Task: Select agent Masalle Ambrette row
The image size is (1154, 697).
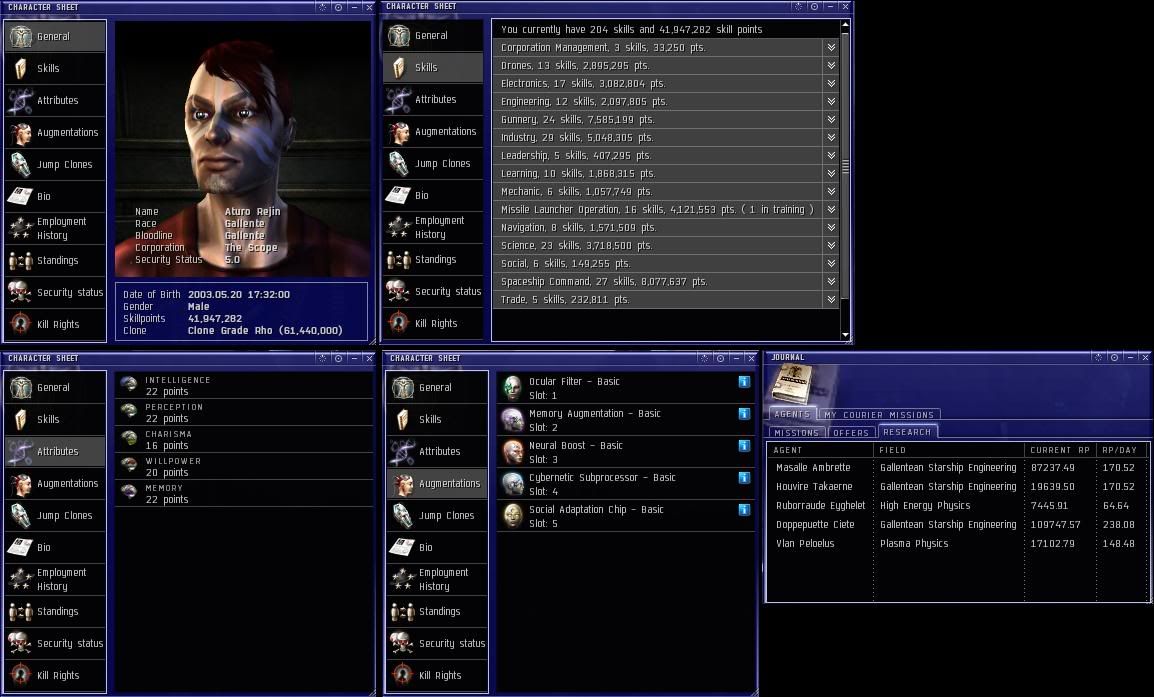Action: pyautogui.click(x=957, y=467)
